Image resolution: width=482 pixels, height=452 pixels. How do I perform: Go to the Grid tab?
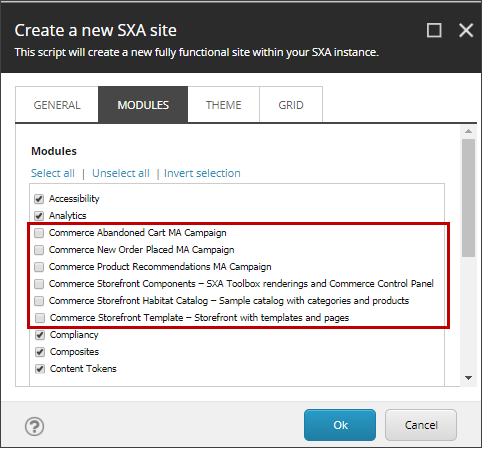point(291,105)
